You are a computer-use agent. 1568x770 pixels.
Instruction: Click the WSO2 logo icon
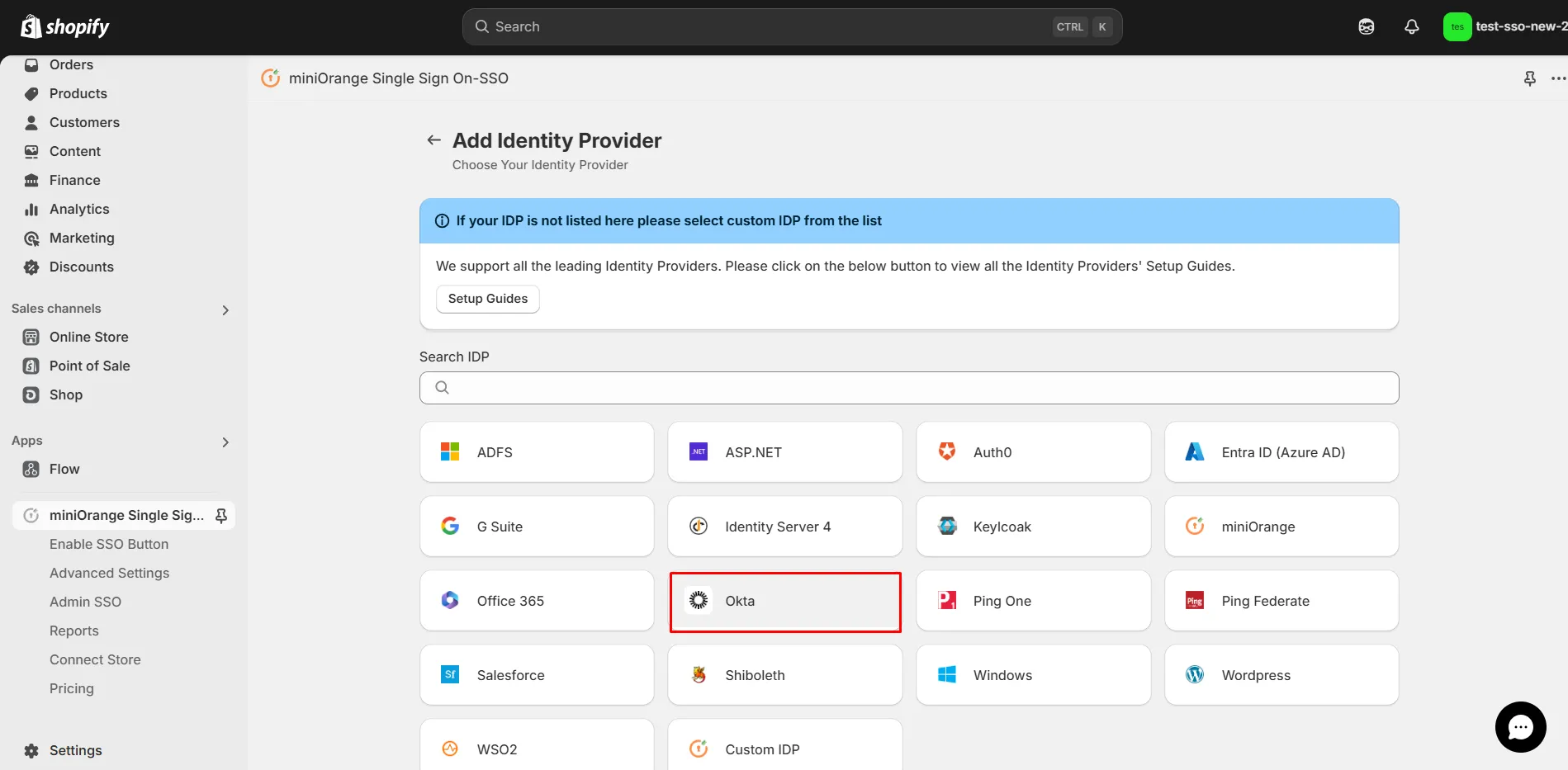(450, 749)
